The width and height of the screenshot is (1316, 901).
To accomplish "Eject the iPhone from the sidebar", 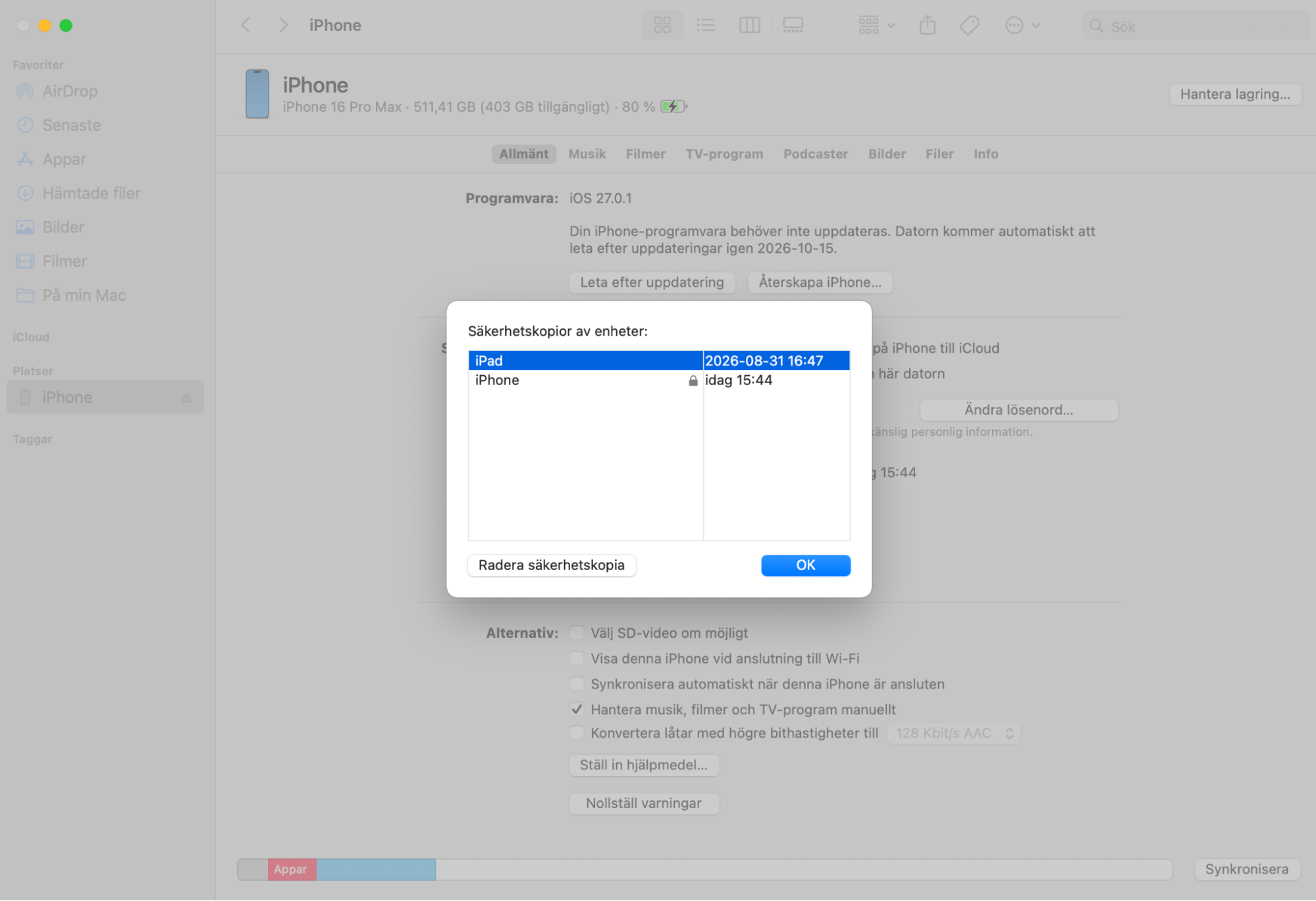I will 186,398.
